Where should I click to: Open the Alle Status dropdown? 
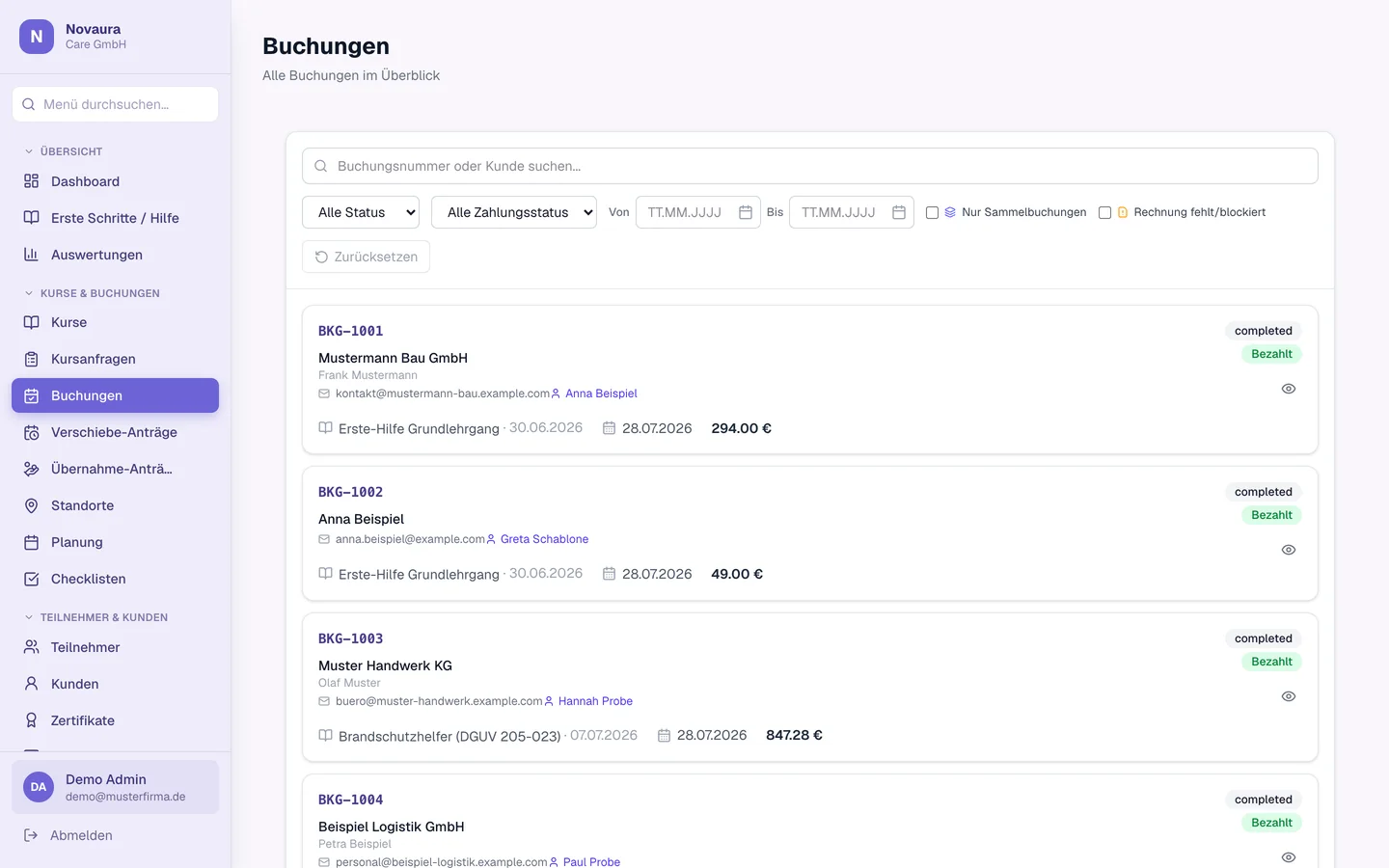click(x=361, y=212)
